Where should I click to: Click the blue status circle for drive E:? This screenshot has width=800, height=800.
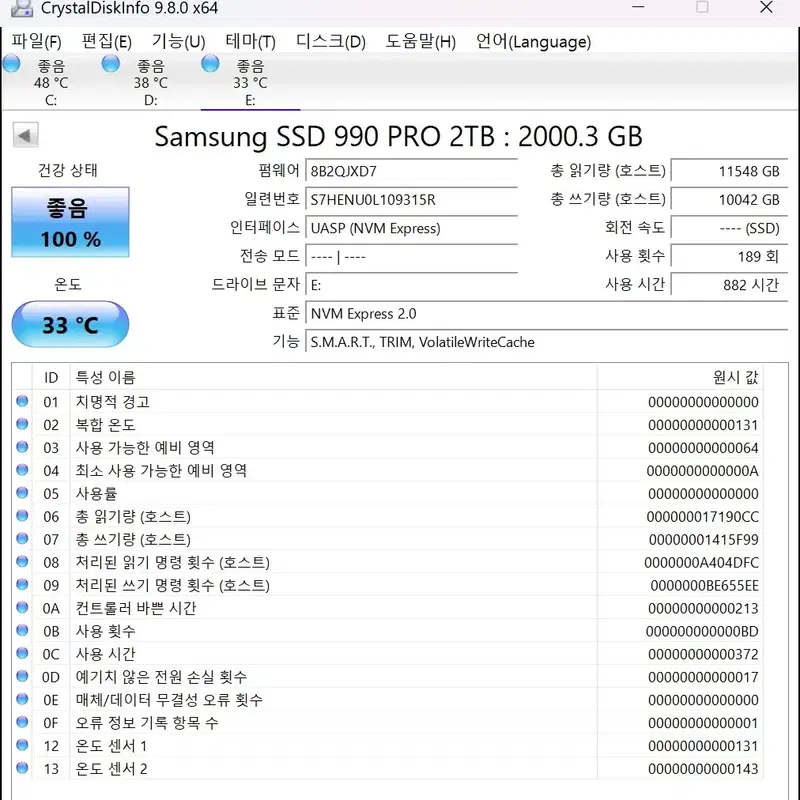(210, 64)
